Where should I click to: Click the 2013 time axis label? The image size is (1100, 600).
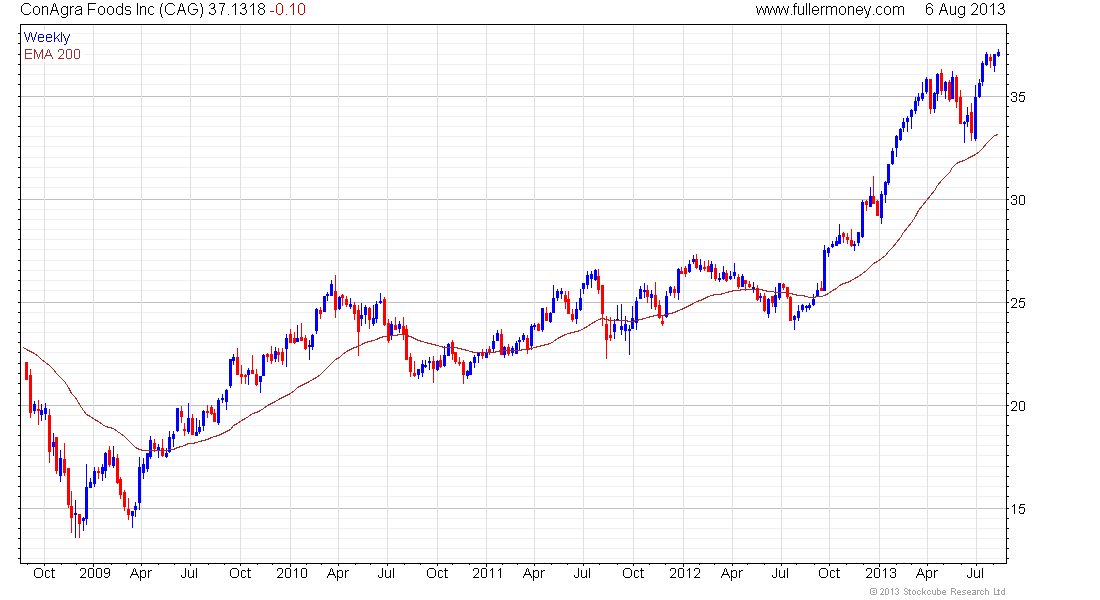click(x=881, y=574)
